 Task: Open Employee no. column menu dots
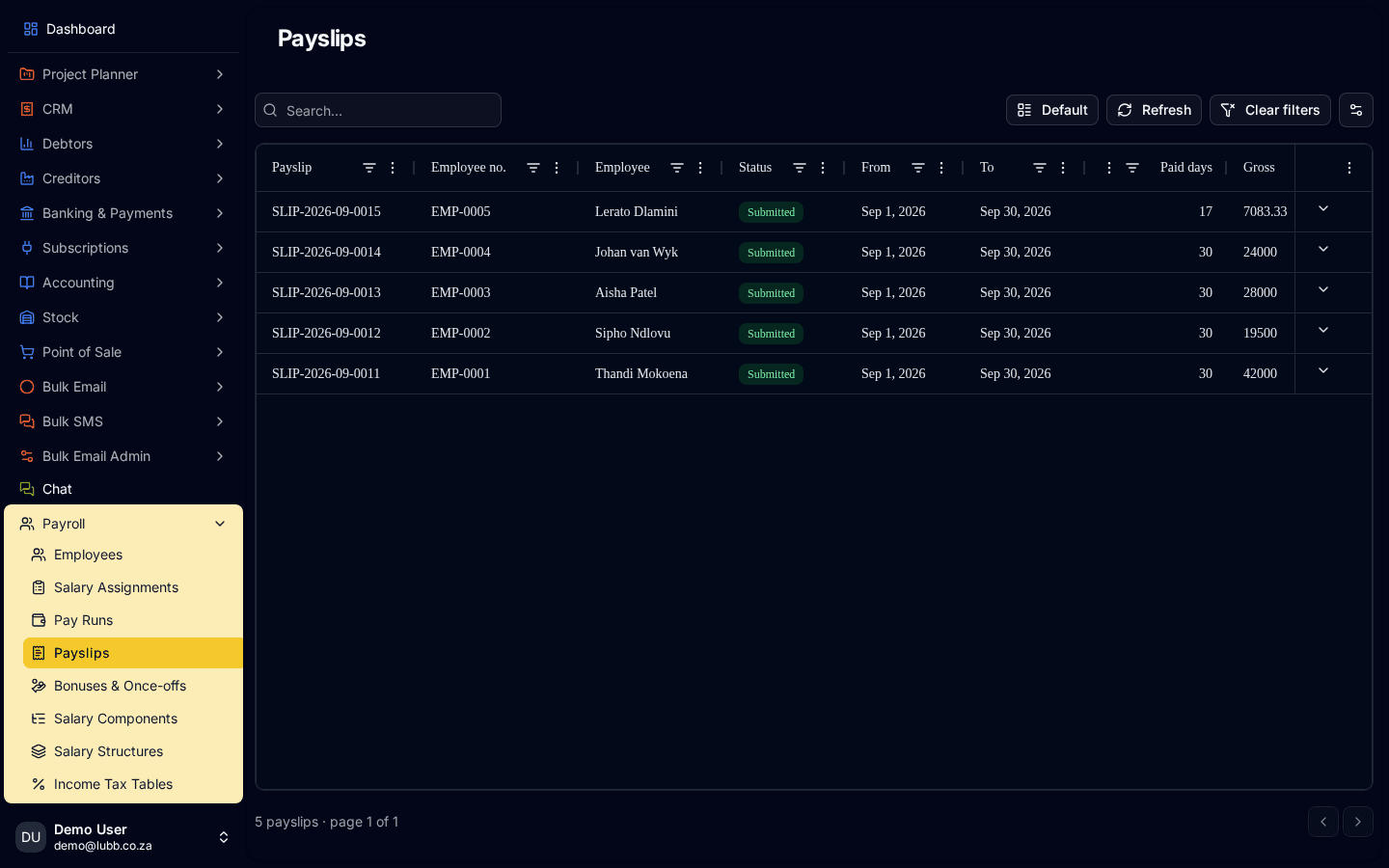pos(557,168)
